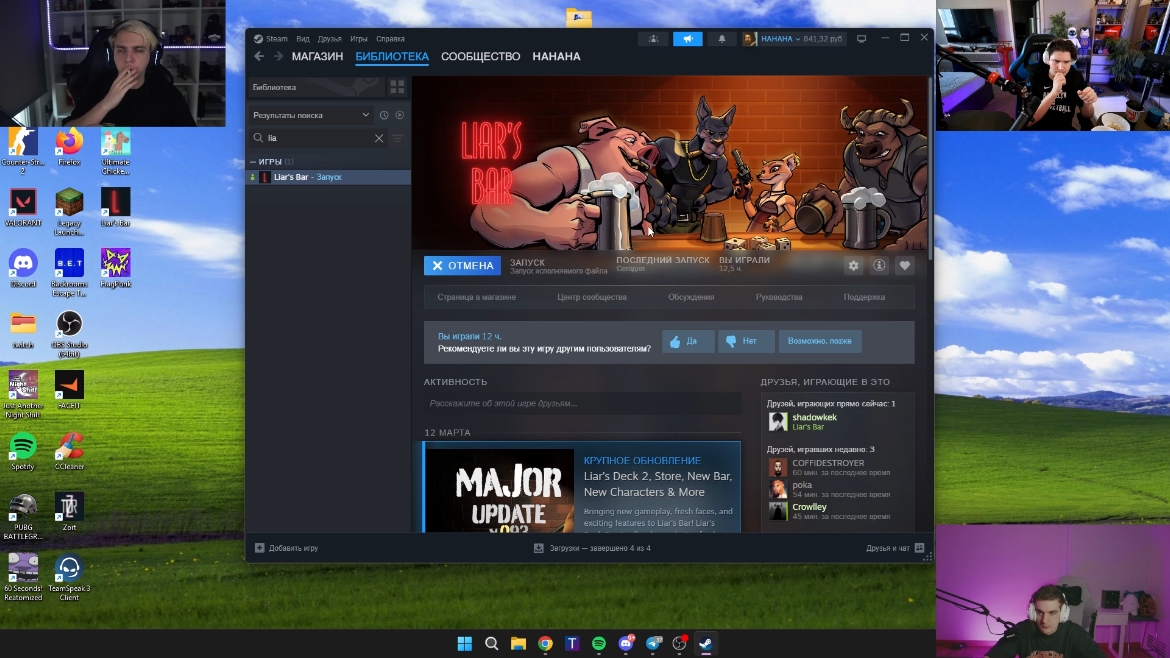Open the Игры menu

[x=359, y=39]
